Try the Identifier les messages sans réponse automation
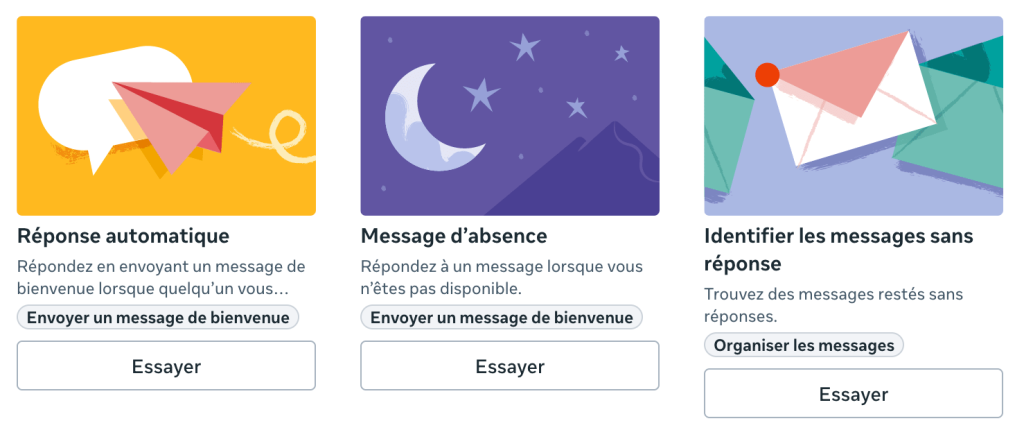The height and width of the screenshot is (430, 1024). point(853,394)
